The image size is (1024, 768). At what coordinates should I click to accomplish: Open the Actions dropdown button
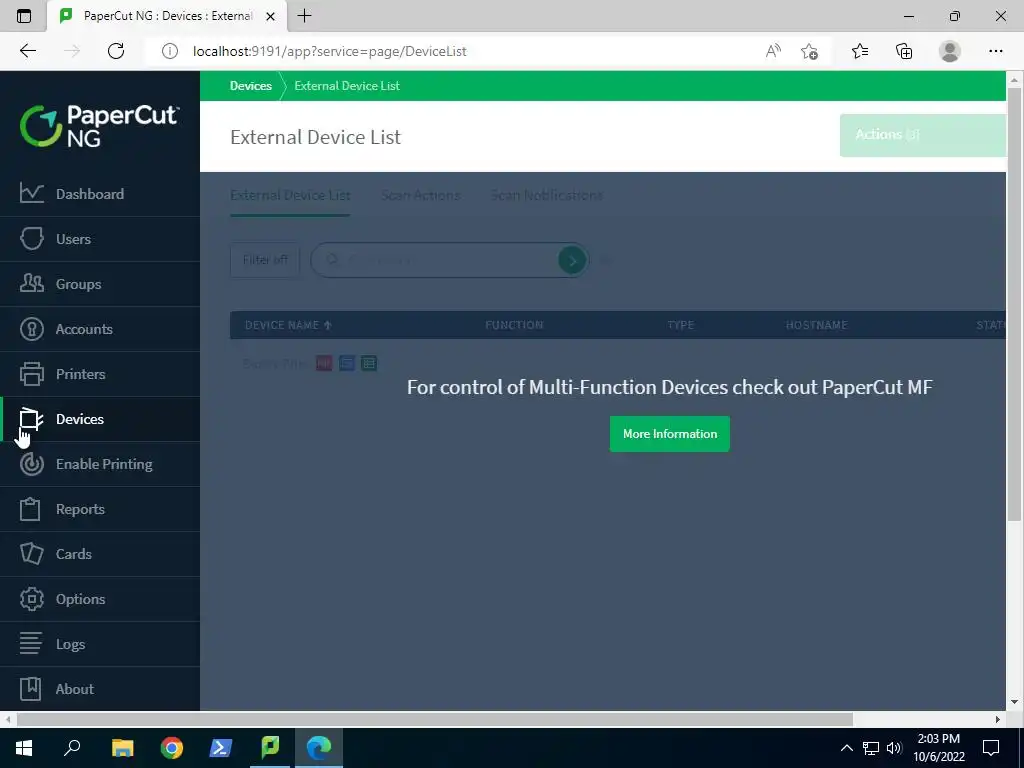pos(922,135)
